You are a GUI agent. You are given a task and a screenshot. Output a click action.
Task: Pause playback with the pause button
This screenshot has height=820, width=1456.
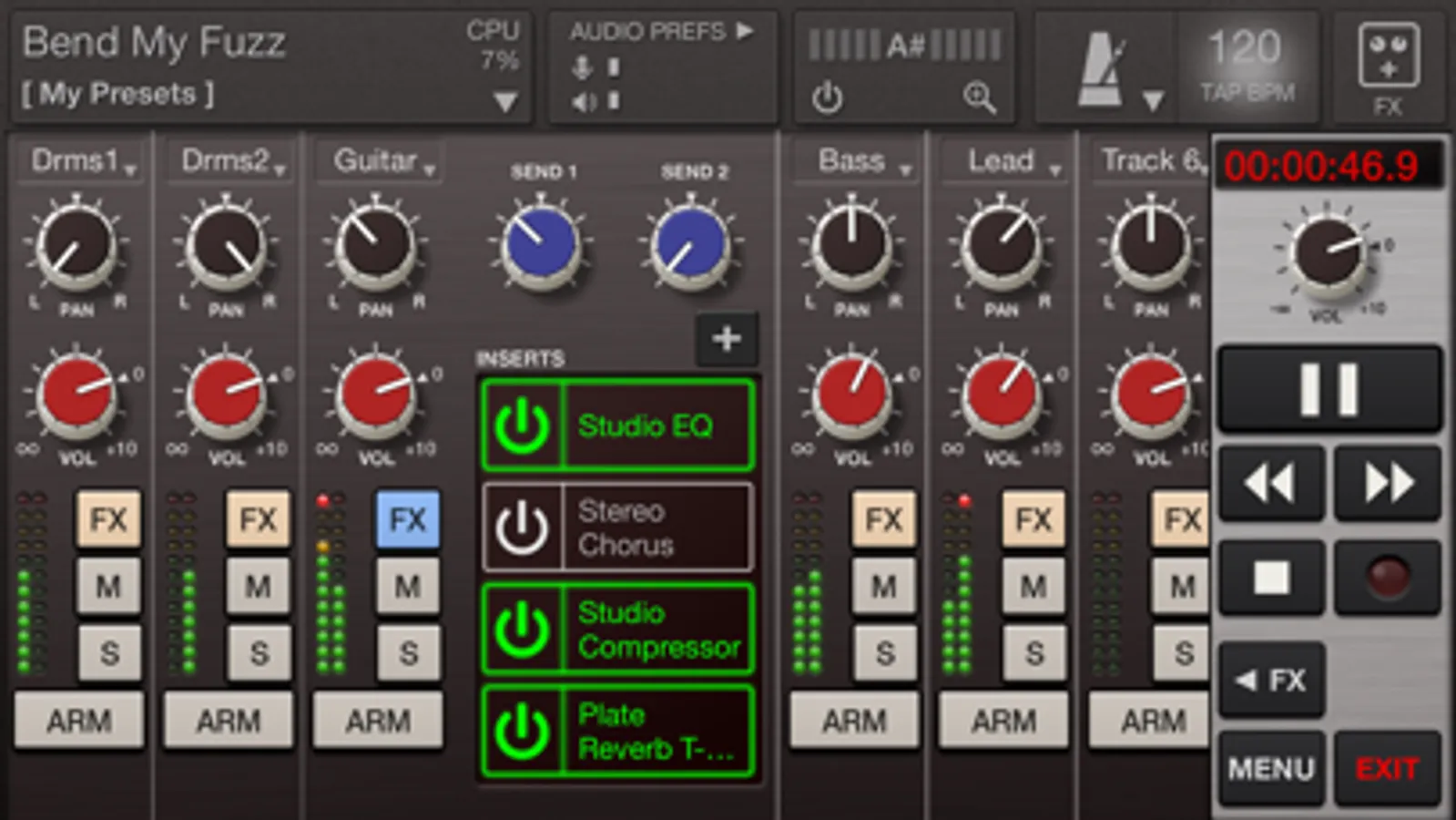tap(1329, 389)
